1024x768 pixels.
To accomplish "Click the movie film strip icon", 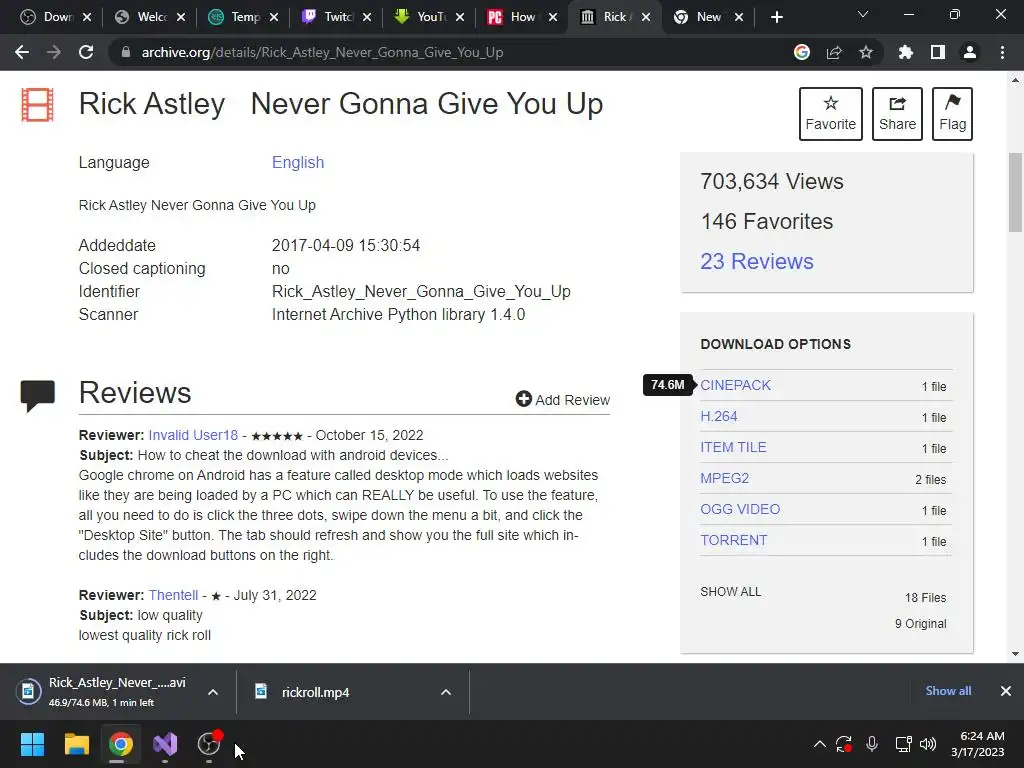I will click(37, 105).
